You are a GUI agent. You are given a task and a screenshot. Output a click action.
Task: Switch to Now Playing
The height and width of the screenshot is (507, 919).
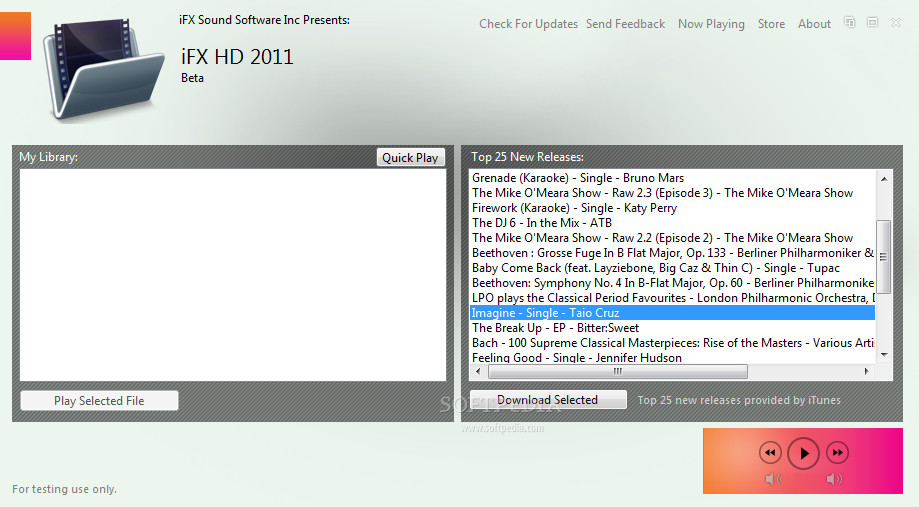[711, 24]
